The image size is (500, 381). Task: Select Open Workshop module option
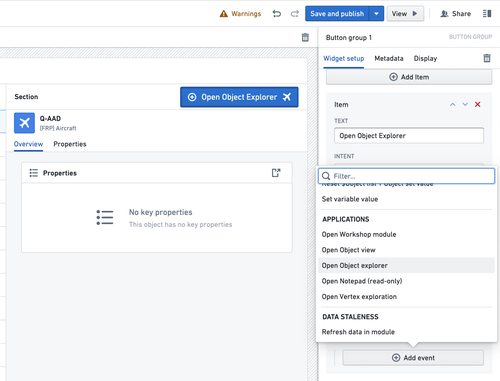(406, 234)
